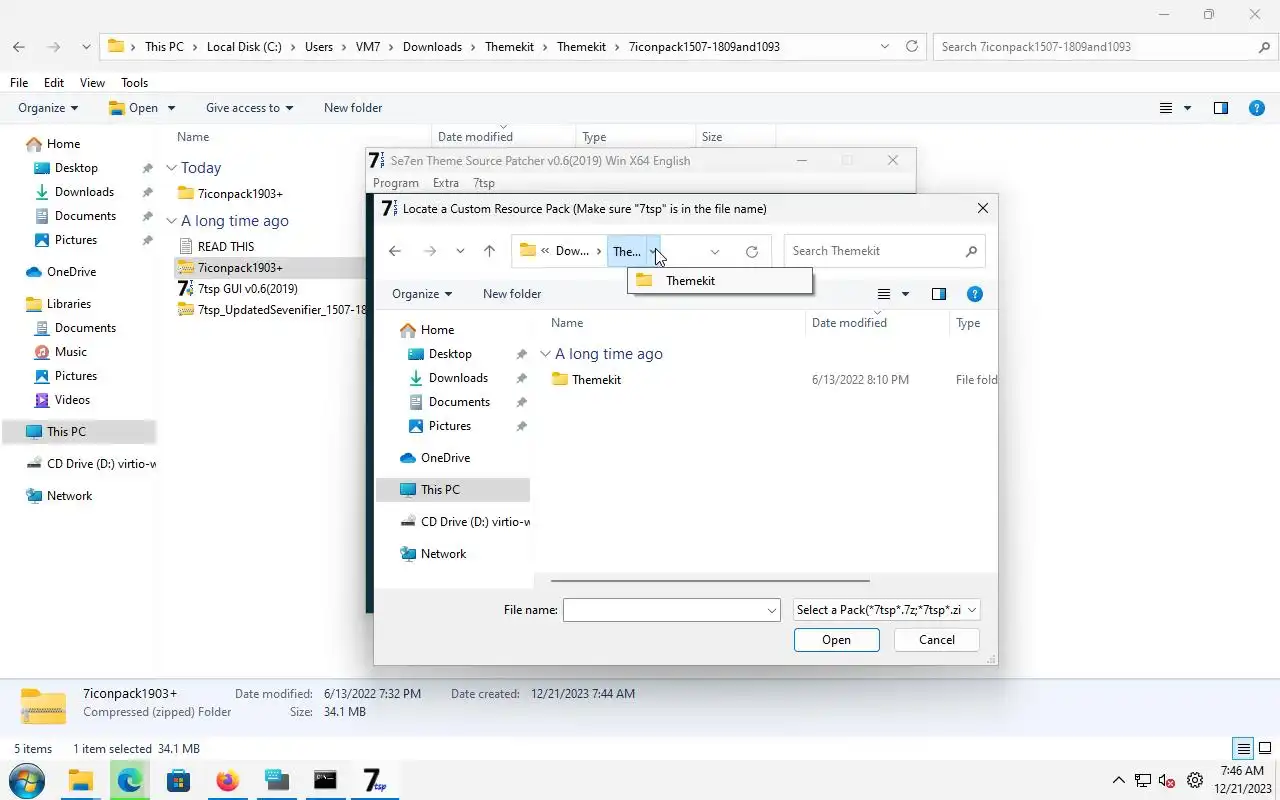The width and height of the screenshot is (1280, 800).
Task: Sort the dialog list by Date modified
Action: coord(849,323)
